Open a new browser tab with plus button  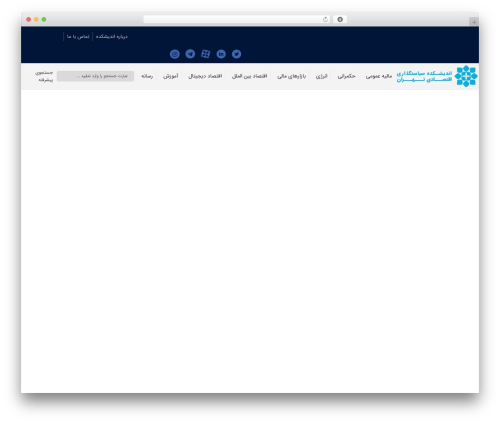[x=474, y=22]
